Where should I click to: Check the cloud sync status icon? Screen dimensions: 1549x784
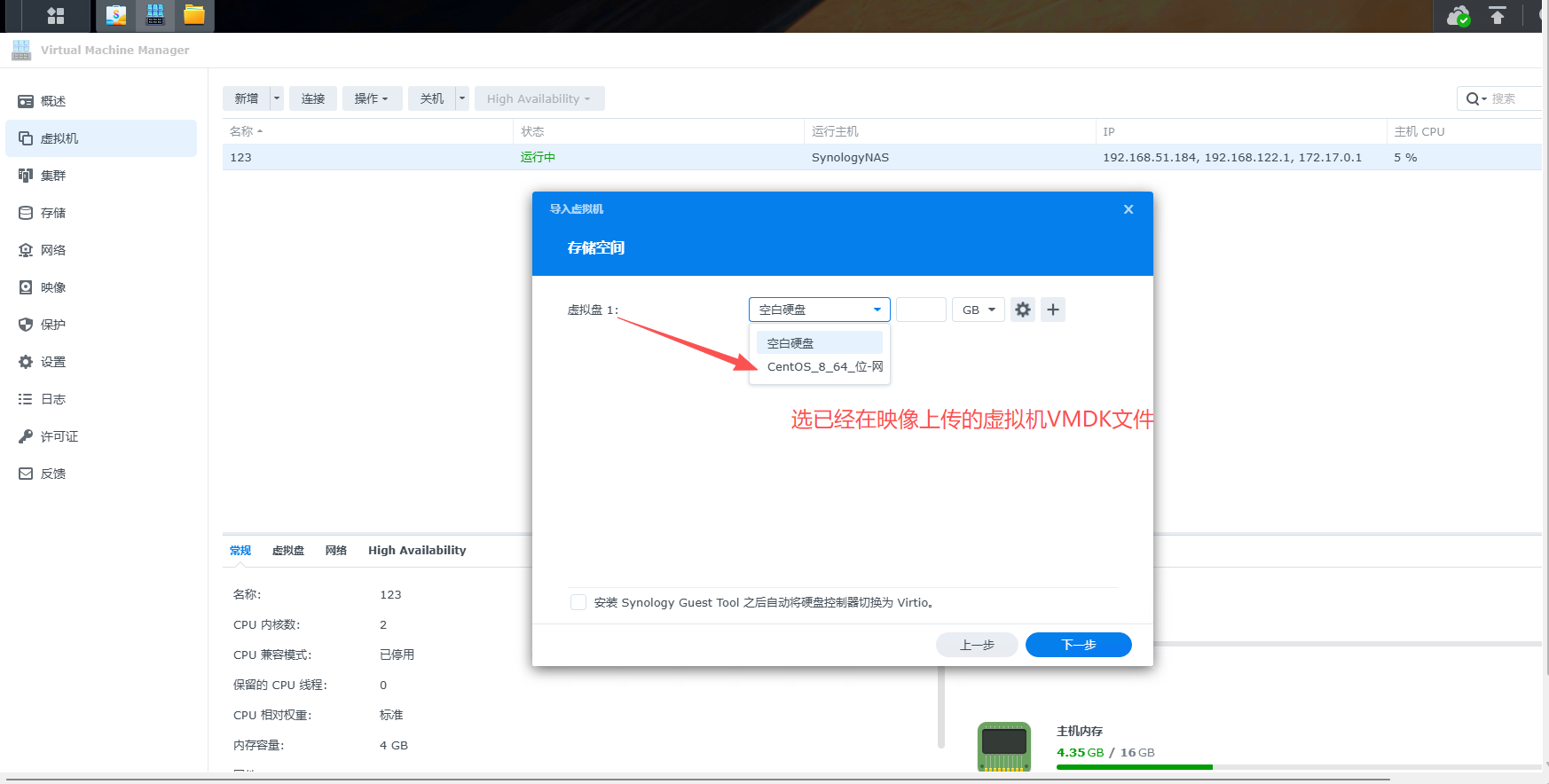coord(1459,16)
